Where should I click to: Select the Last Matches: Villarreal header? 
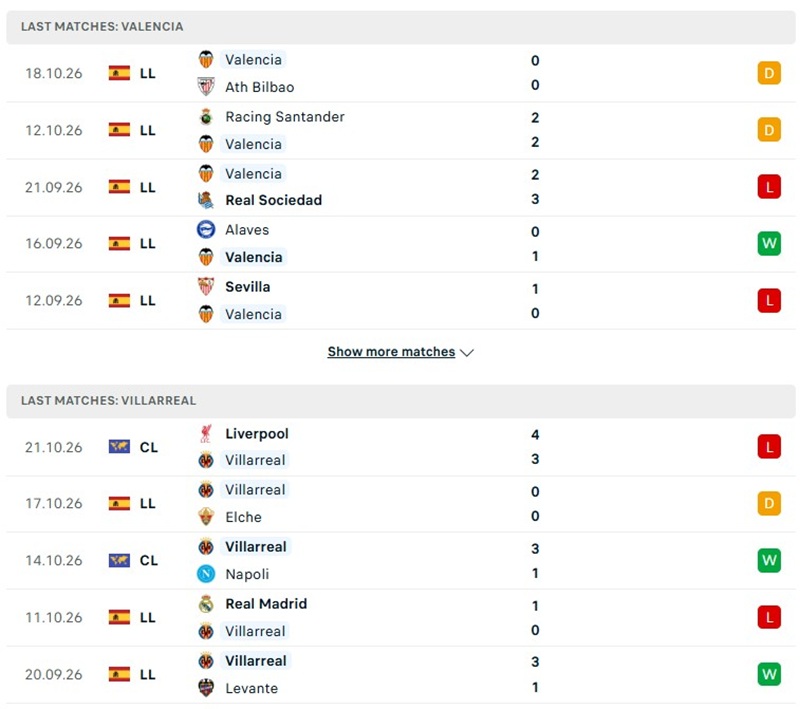pyautogui.click(x=401, y=401)
